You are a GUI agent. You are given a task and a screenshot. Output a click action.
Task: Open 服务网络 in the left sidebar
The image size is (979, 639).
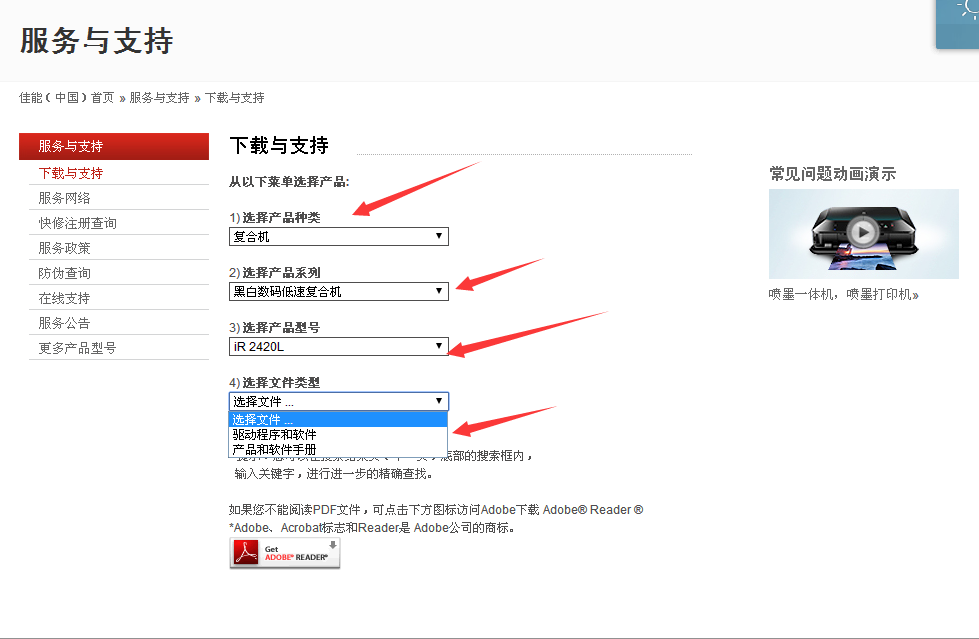pyautogui.click(x=64, y=198)
